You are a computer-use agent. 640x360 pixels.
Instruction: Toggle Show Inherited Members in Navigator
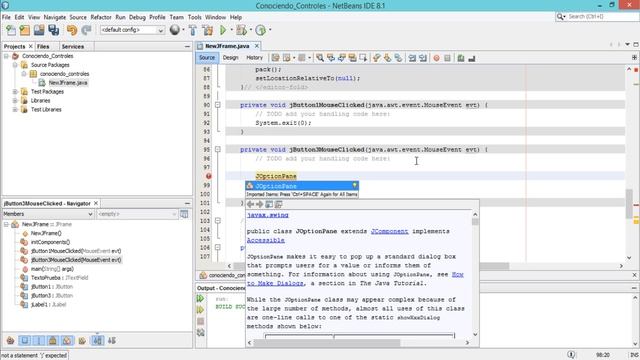10,340
